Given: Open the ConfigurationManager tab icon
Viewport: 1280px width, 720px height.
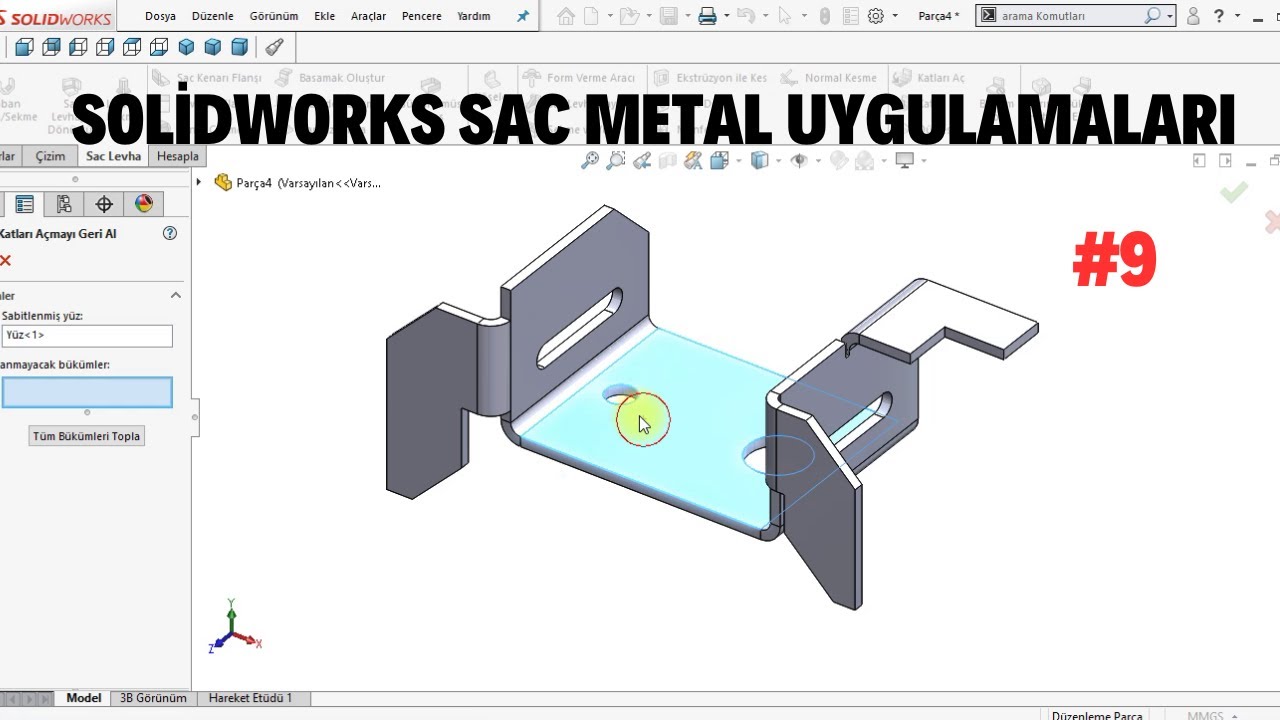Looking at the screenshot, I should (x=64, y=204).
